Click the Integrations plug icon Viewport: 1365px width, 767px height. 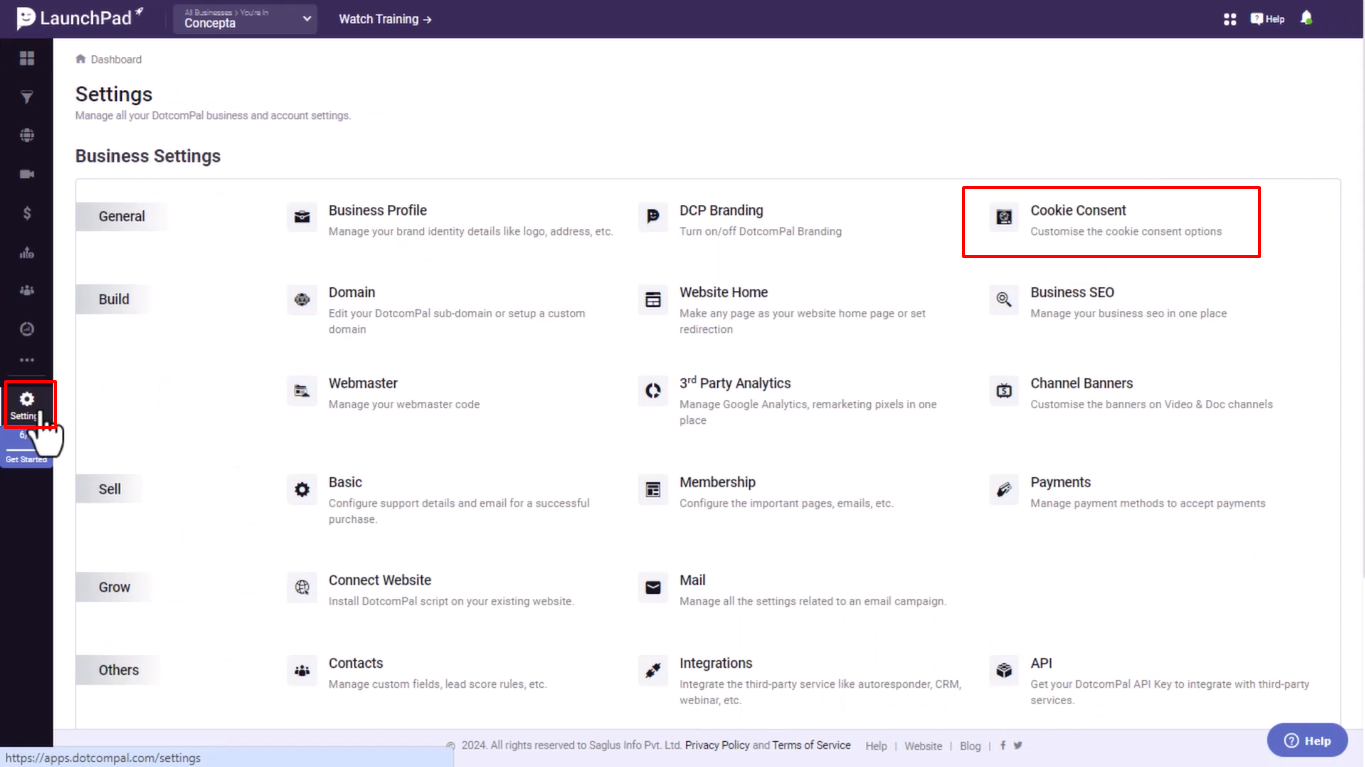[x=653, y=670]
